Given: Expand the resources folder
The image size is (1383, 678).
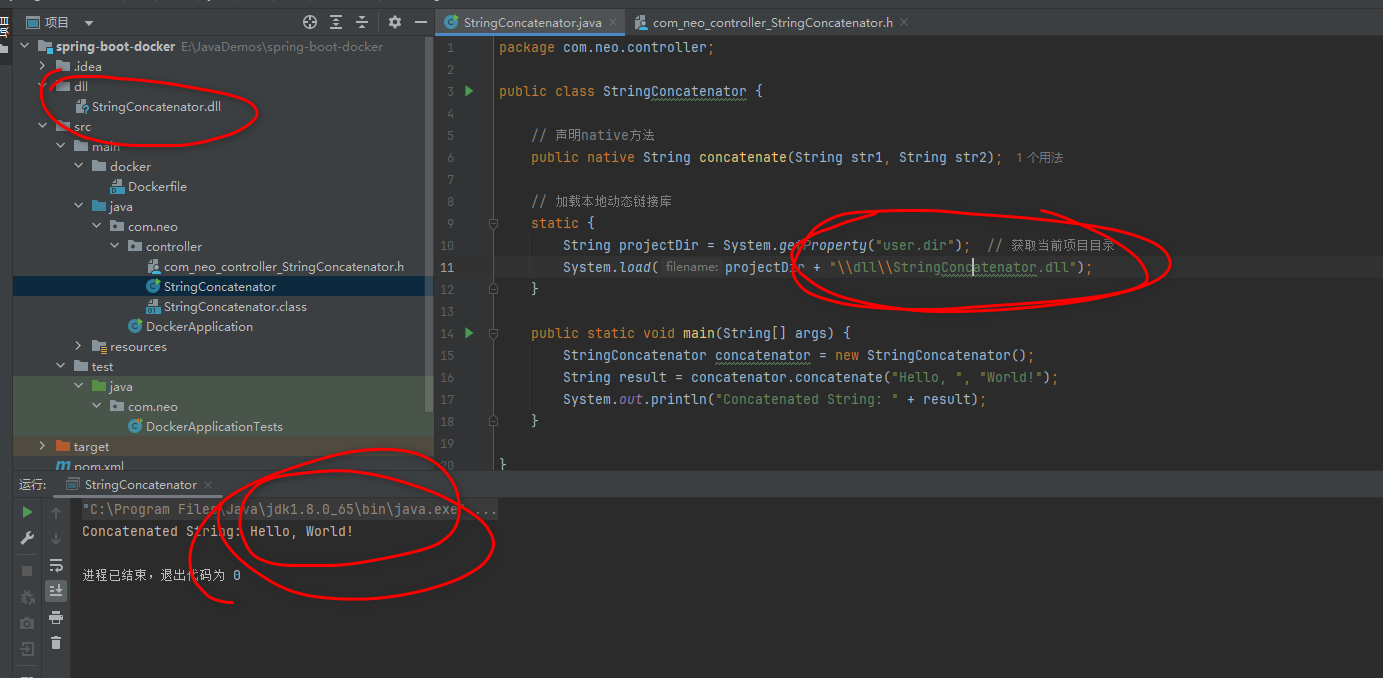Looking at the screenshot, I should tap(79, 346).
